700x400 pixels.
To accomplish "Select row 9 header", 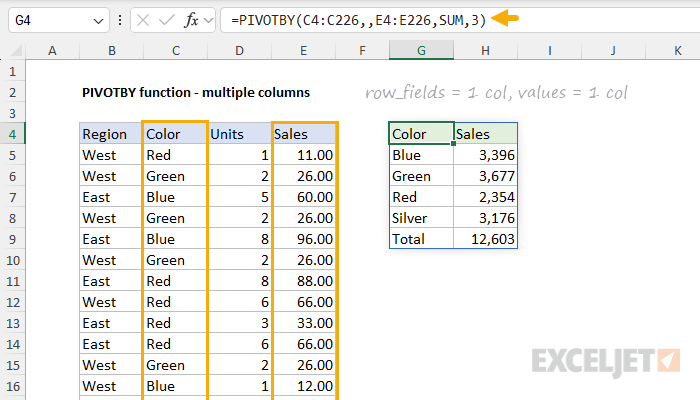I will tap(12, 239).
